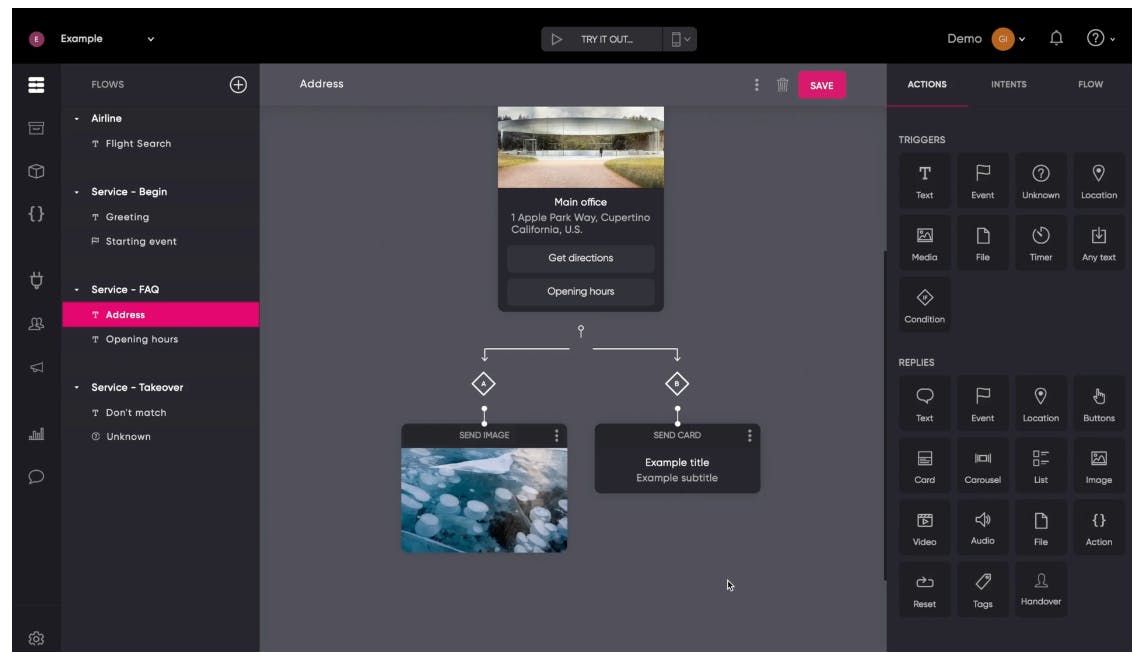Select the condition A diamond node
The width and height of the screenshot is (1148, 670).
tap(483, 384)
